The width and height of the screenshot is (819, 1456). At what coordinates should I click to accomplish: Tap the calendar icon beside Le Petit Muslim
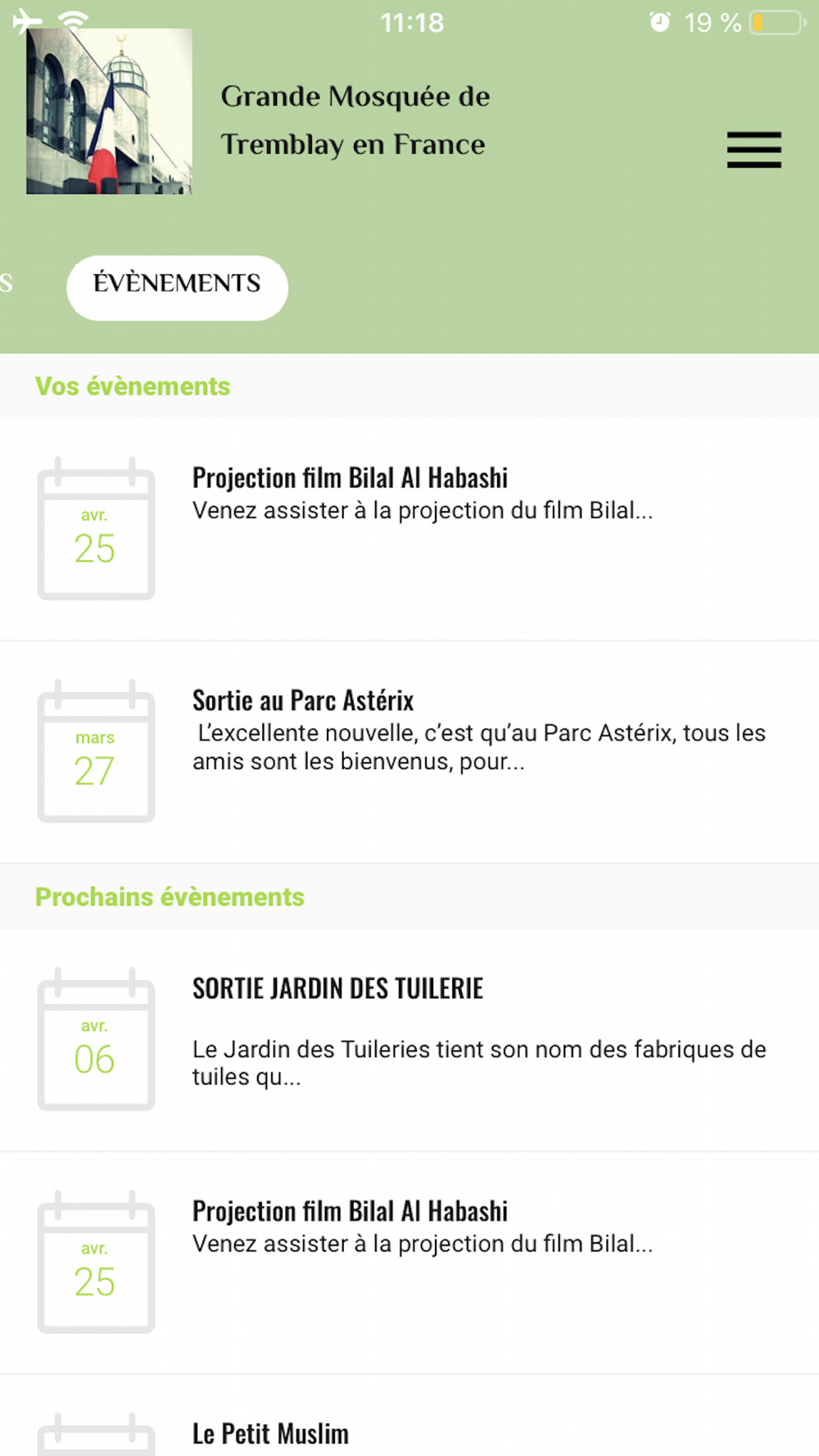(x=96, y=1434)
